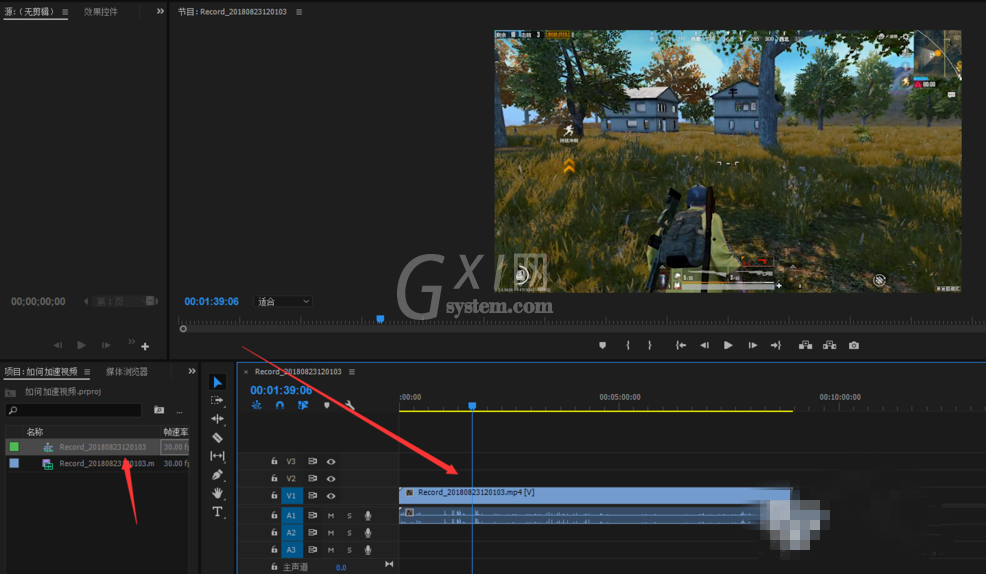Step back one frame in Program monitor
Image resolution: width=986 pixels, height=574 pixels.
(704, 345)
